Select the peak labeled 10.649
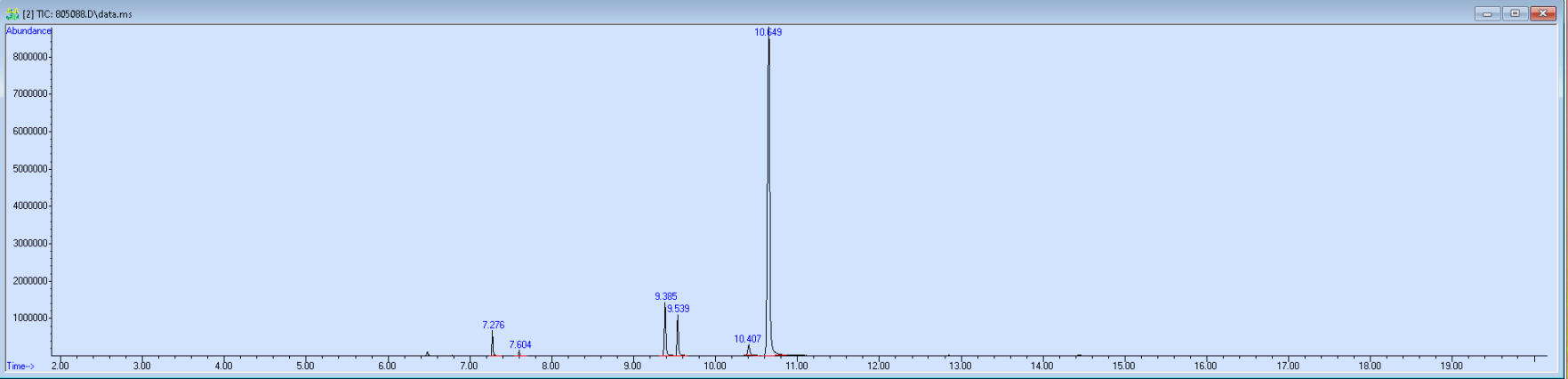The width and height of the screenshot is (1568, 379). tap(768, 32)
